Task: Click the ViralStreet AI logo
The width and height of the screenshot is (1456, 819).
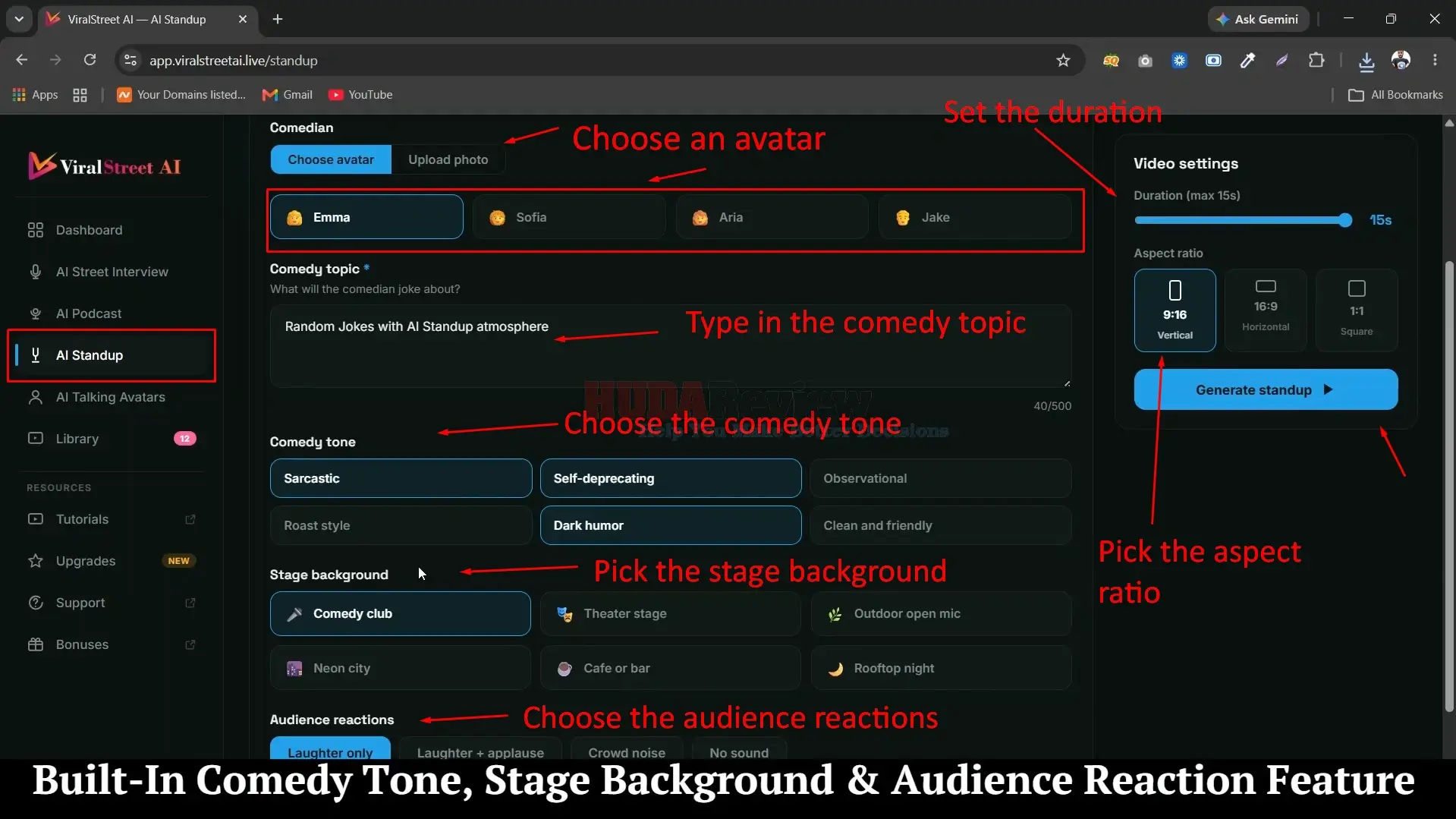Action: 105,165
